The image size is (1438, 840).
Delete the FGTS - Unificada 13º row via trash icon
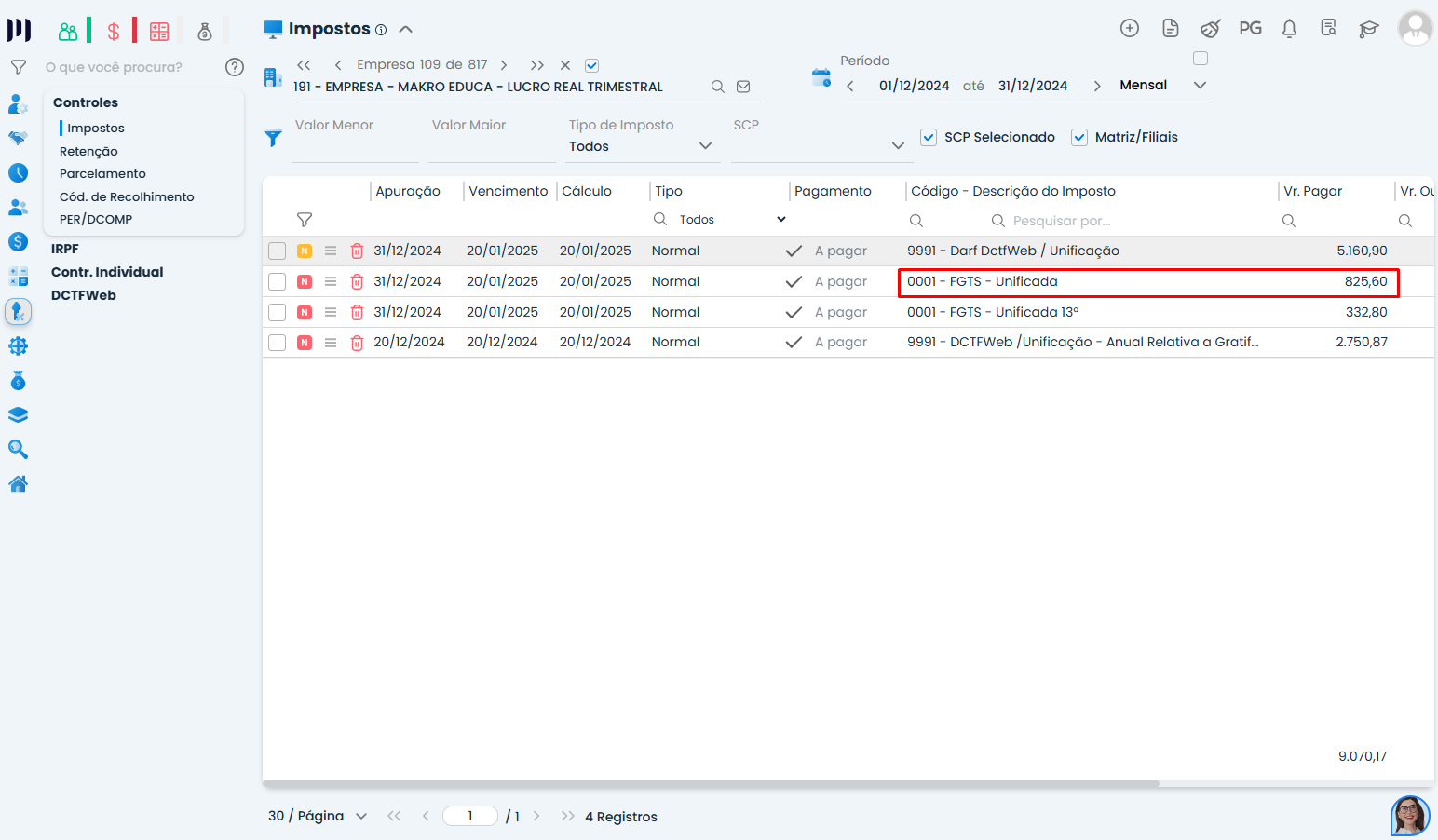coord(357,313)
